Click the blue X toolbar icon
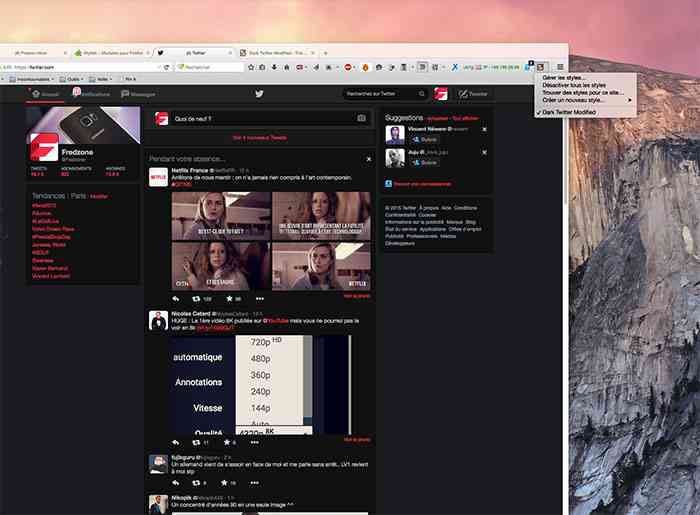Screen dimensions: 700x515 [x=454, y=67]
